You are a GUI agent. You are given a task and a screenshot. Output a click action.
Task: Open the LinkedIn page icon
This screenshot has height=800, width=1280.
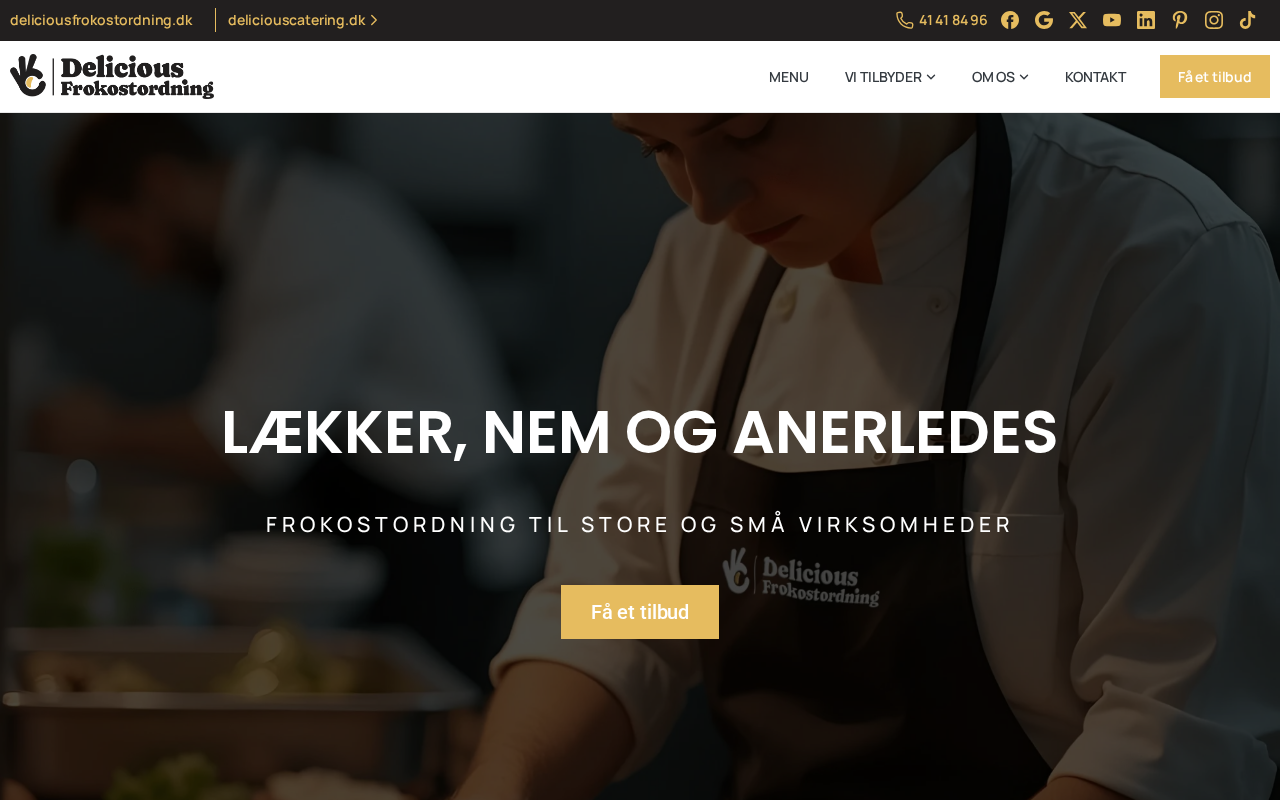click(1146, 20)
